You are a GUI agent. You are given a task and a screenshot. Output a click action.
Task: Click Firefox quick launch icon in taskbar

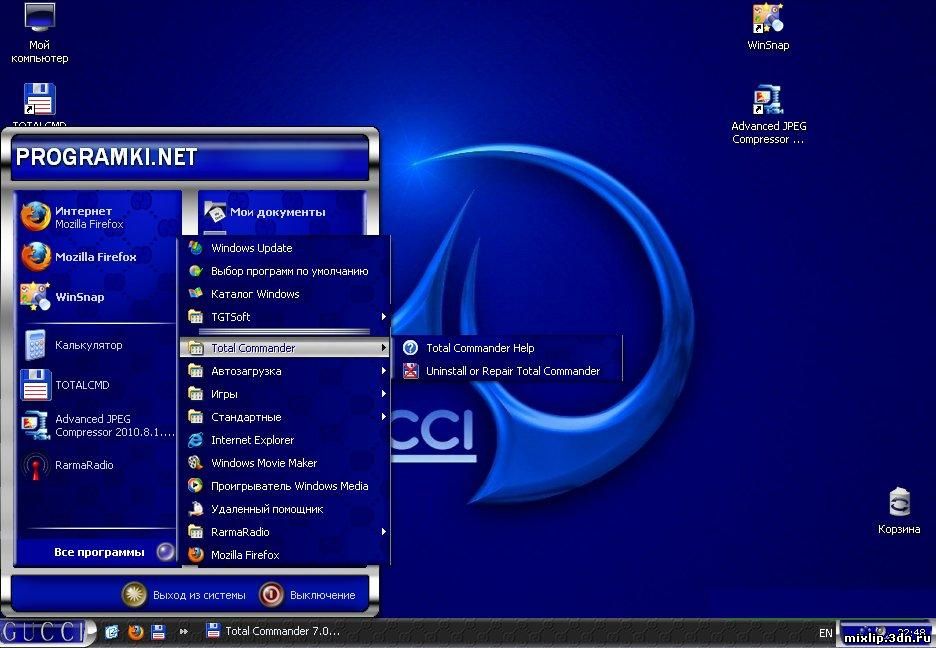coord(136,632)
